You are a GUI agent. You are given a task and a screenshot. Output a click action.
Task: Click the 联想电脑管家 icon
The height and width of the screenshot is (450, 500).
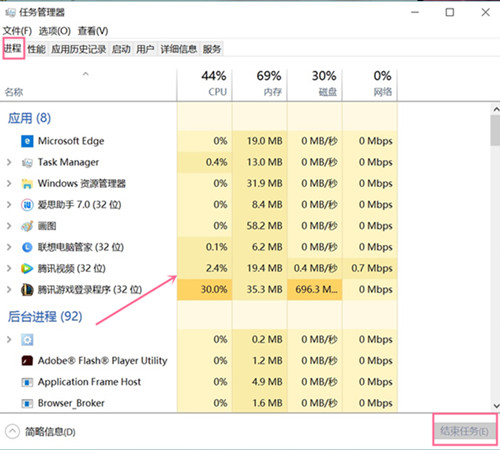tap(27, 247)
